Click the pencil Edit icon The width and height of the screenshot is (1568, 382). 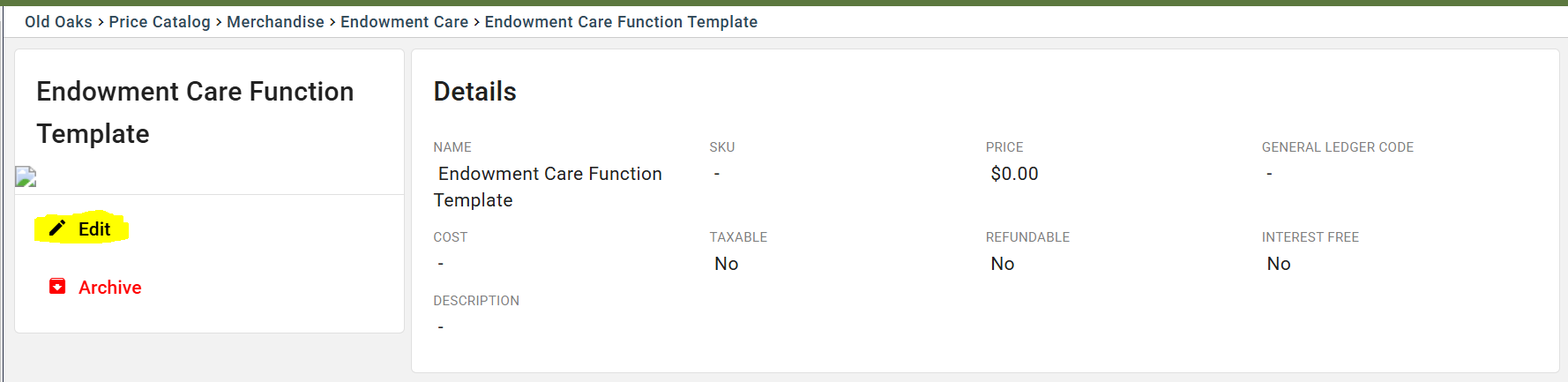click(57, 228)
